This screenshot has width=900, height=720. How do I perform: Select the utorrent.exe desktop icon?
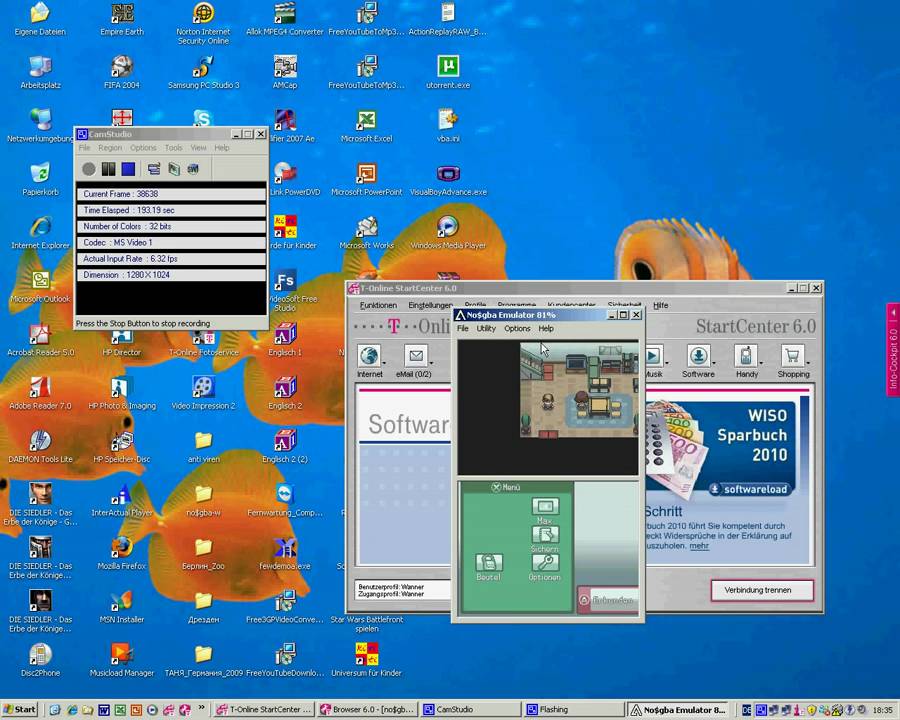pyautogui.click(x=448, y=72)
